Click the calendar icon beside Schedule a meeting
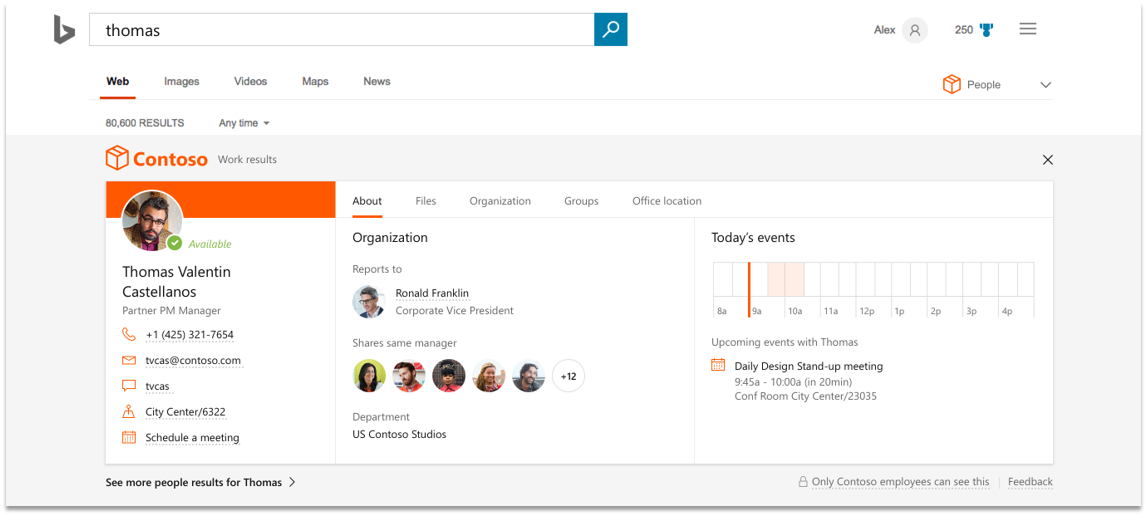Viewport: 1147px width, 516px height. 129,438
